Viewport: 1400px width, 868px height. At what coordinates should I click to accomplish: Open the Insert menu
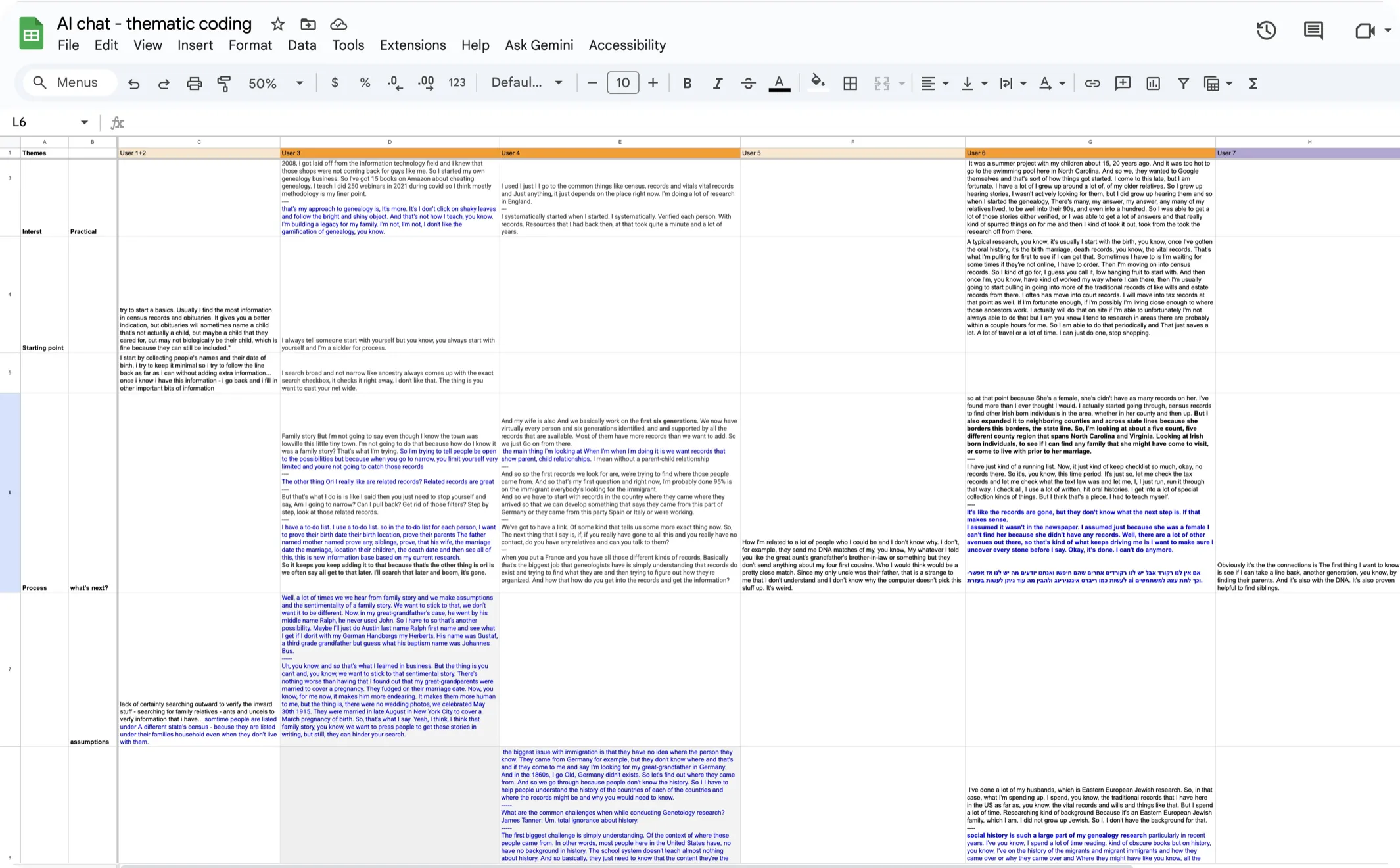(195, 45)
